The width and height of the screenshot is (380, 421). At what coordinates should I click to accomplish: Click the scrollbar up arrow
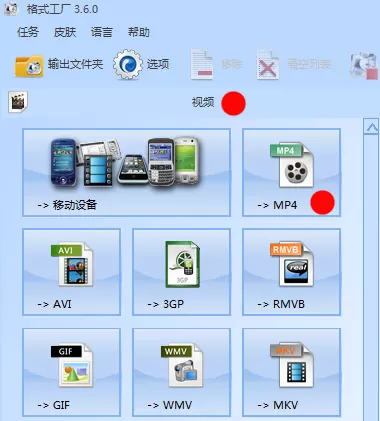[x=372, y=127]
